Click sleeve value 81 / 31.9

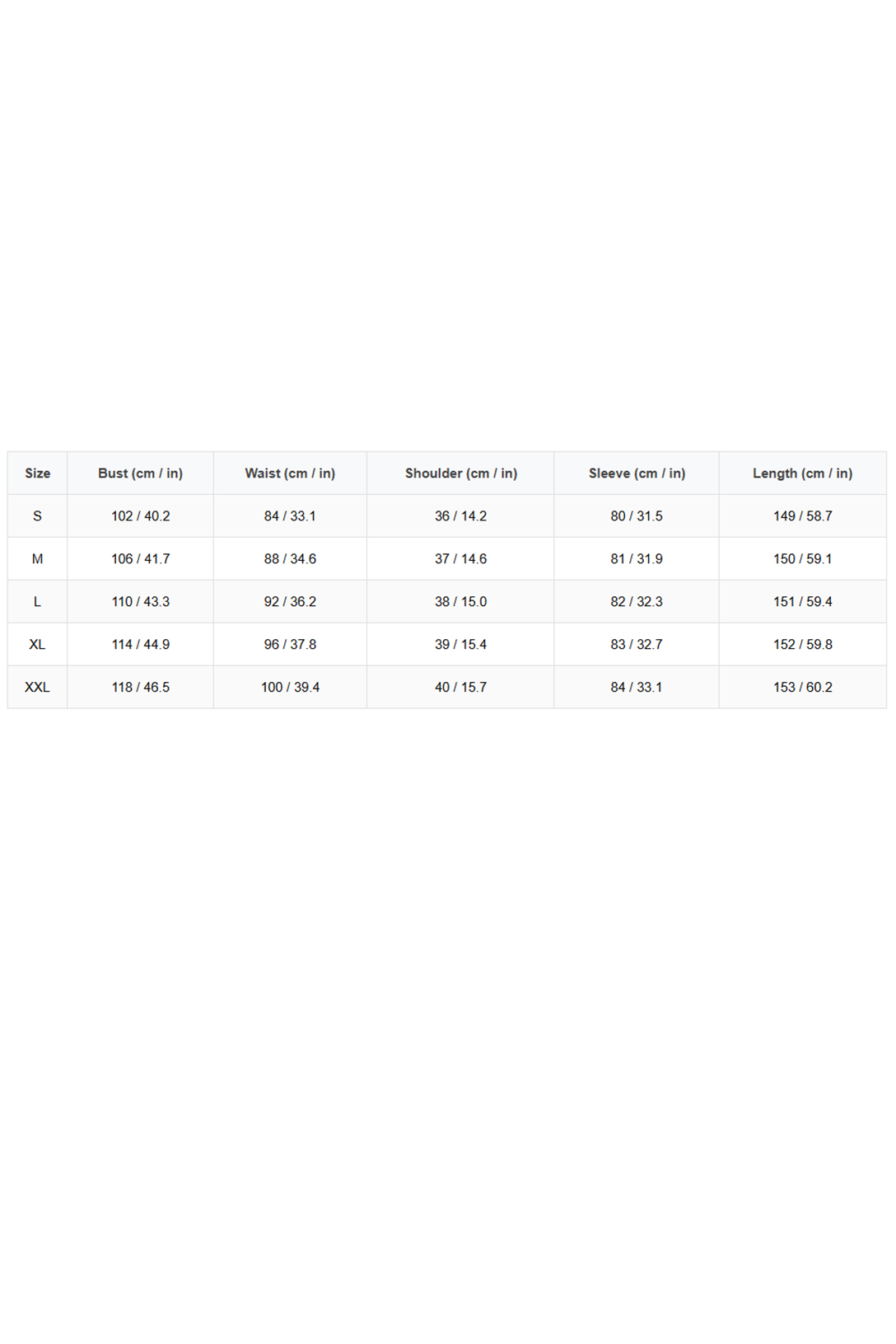coord(637,559)
